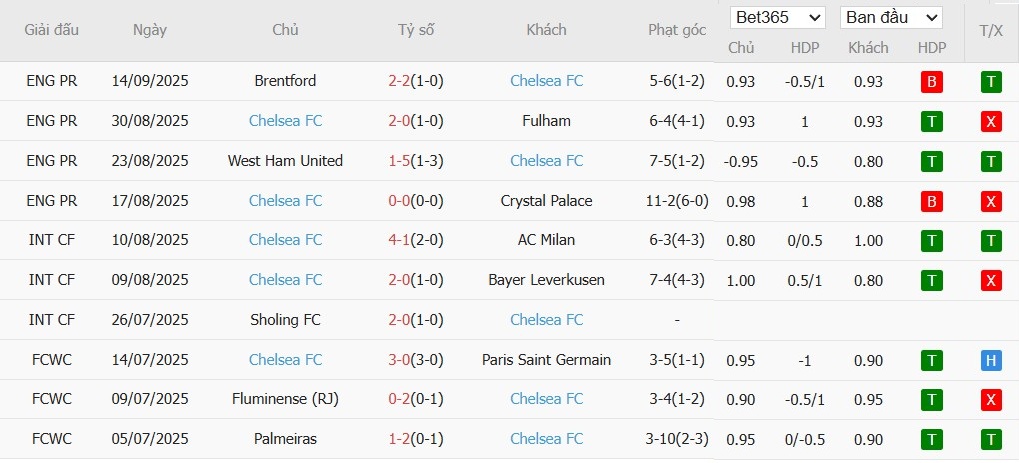Click green T/X badge in AC Milan row
This screenshot has height=463, width=1019.
991,241
